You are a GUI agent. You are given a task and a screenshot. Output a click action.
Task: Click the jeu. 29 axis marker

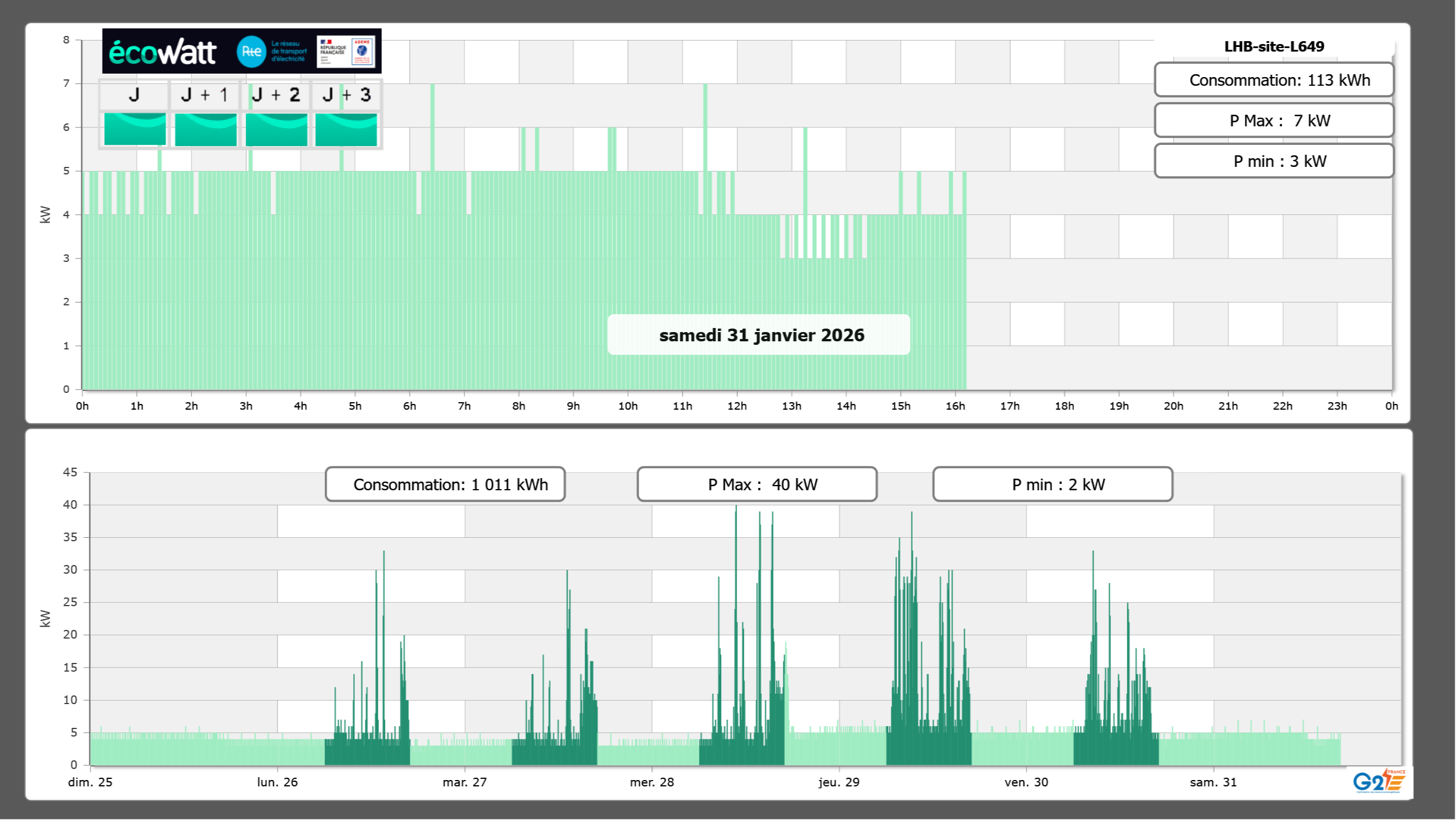tap(838, 782)
